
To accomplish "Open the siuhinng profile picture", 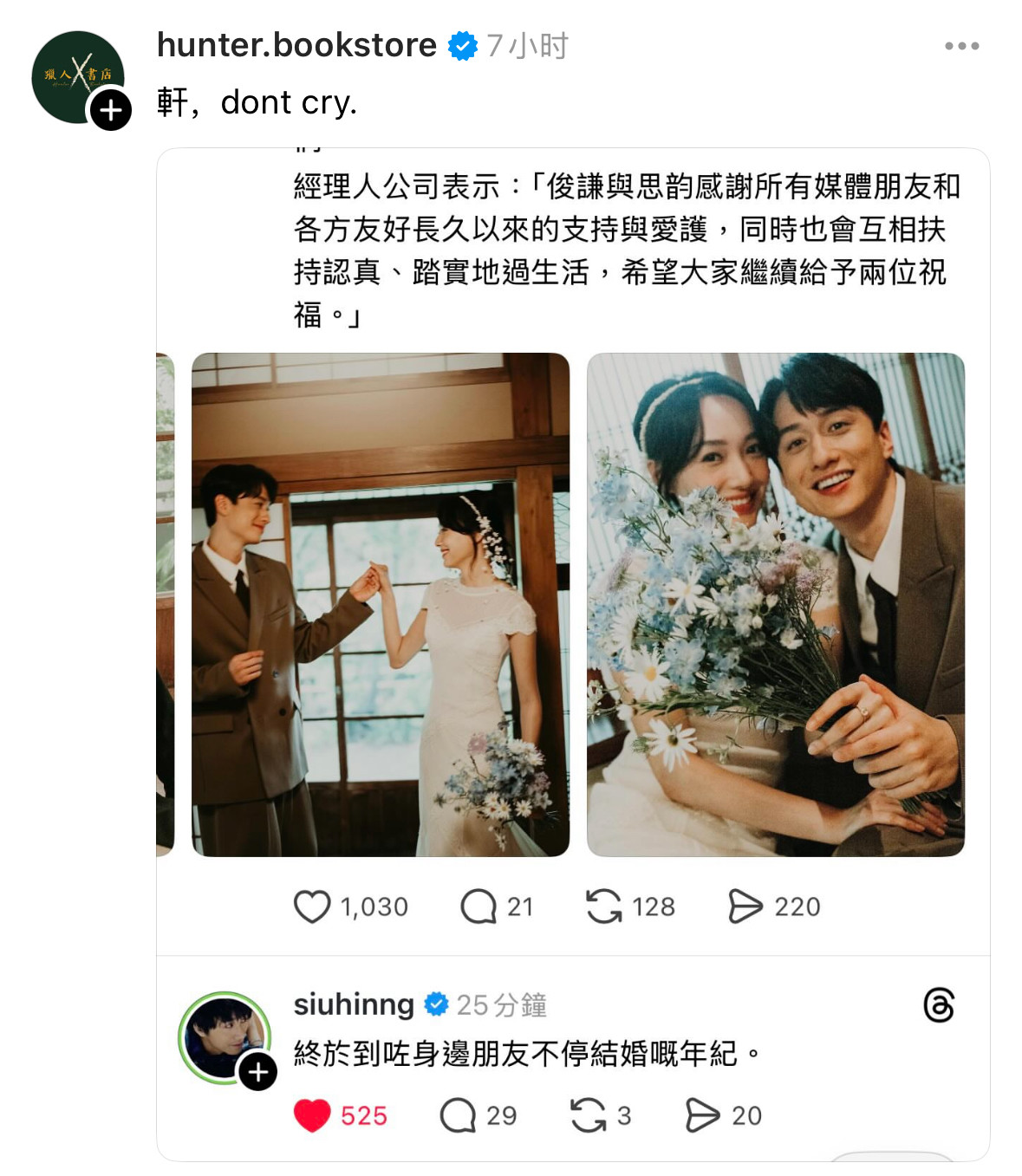I will [x=225, y=1036].
